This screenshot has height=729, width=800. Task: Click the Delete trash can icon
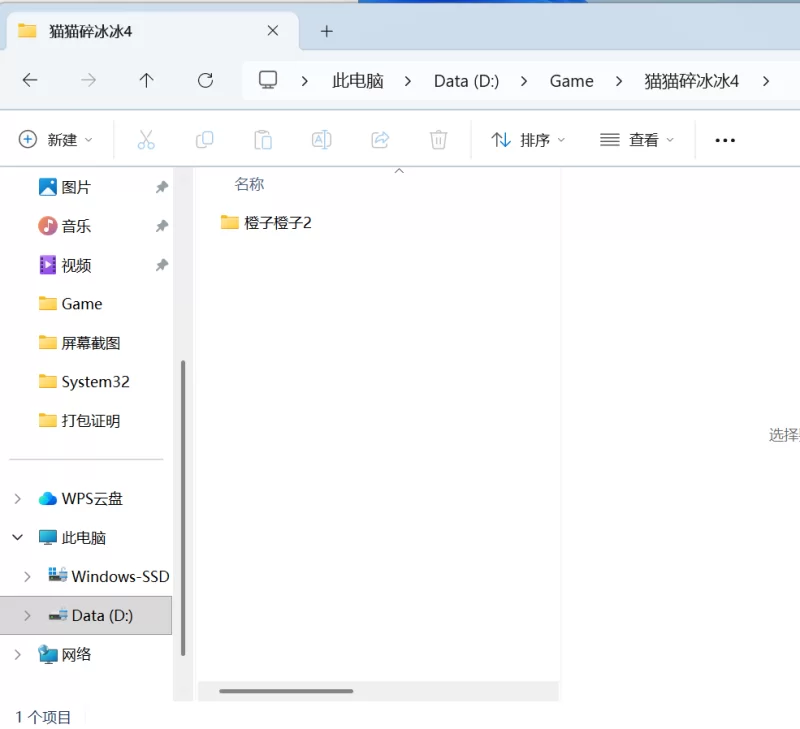click(438, 140)
